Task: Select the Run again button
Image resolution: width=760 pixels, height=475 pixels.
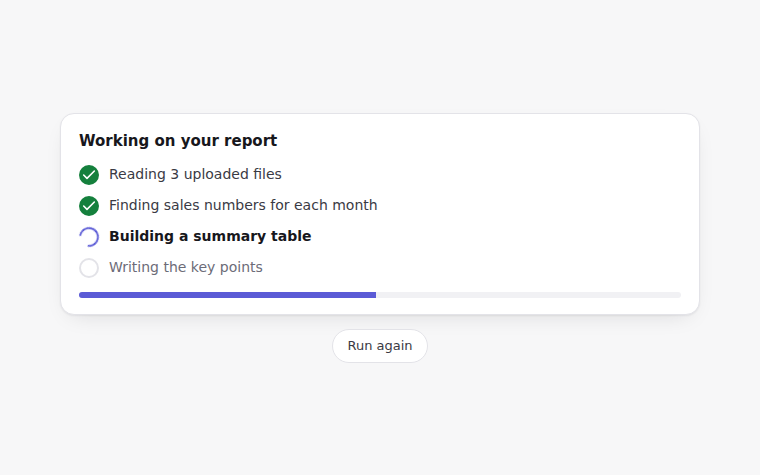Action: pyautogui.click(x=380, y=346)
